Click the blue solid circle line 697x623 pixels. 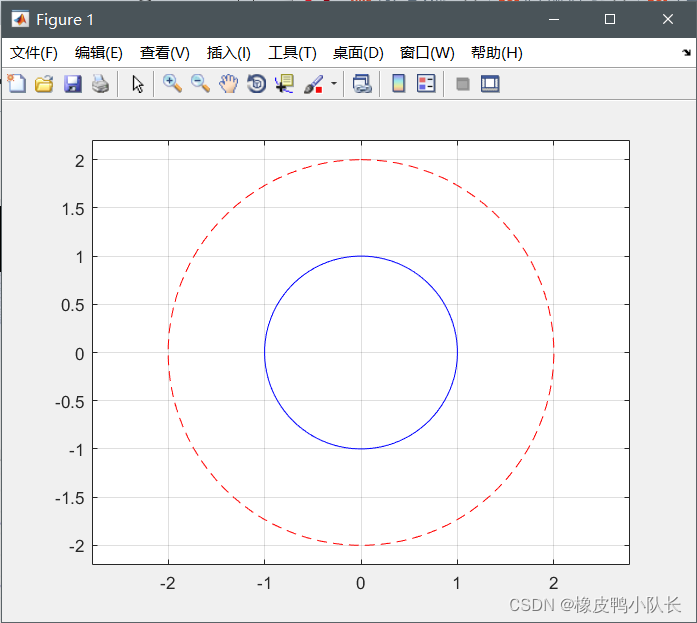361,256
